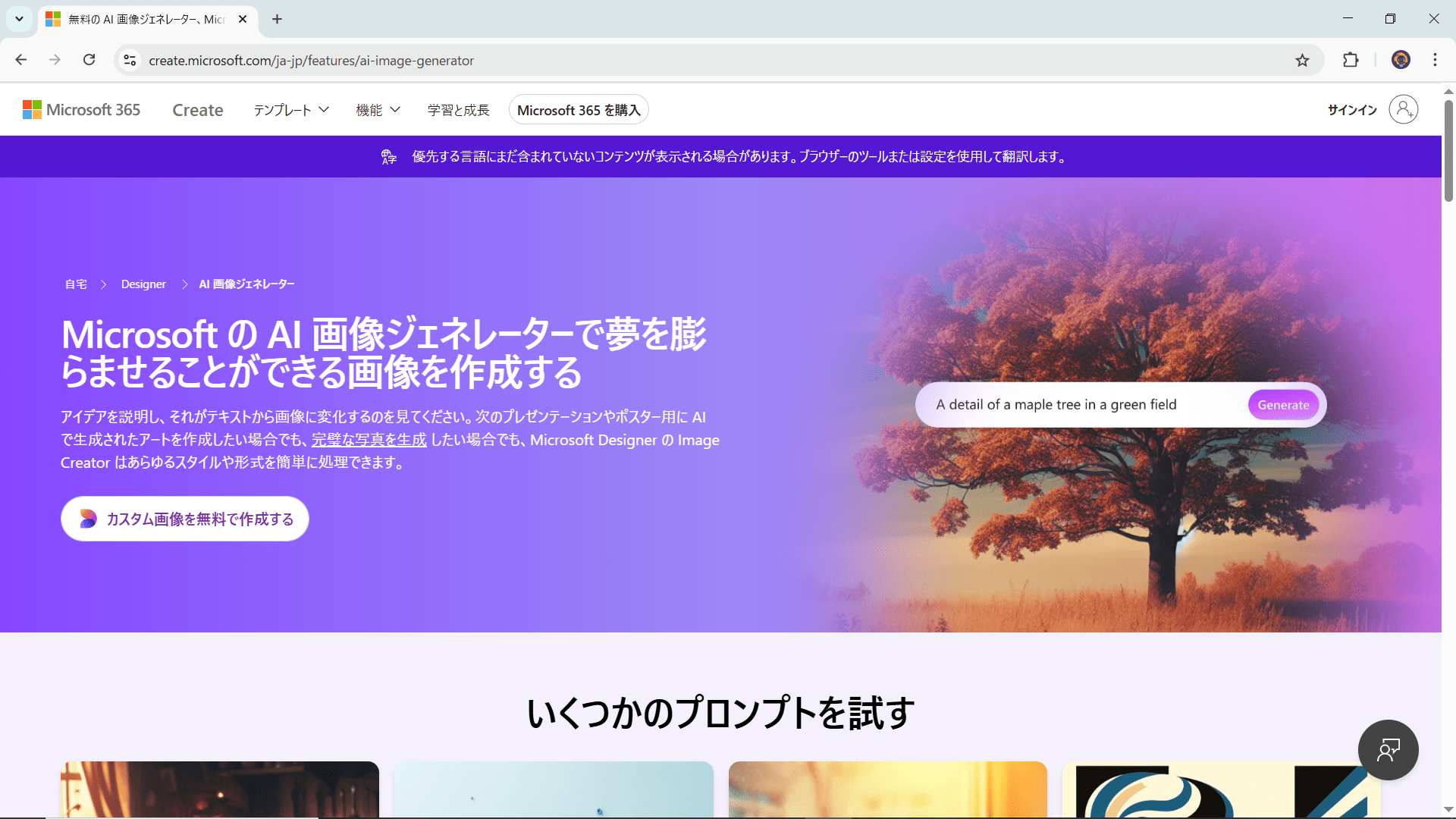Viewport: 1456px width, 819px height.
Task: Expand the テンプレート menu
Action: click(291, 110)
